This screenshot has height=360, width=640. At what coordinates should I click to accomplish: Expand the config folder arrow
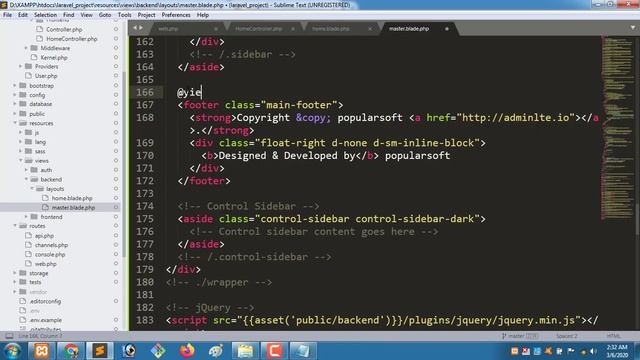pos(15,95)
